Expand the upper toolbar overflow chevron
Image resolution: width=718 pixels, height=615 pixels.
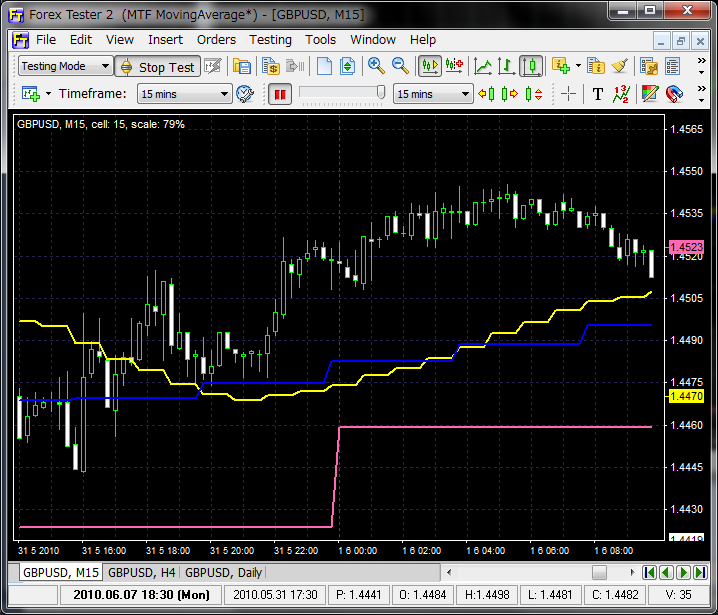[701, 66]
